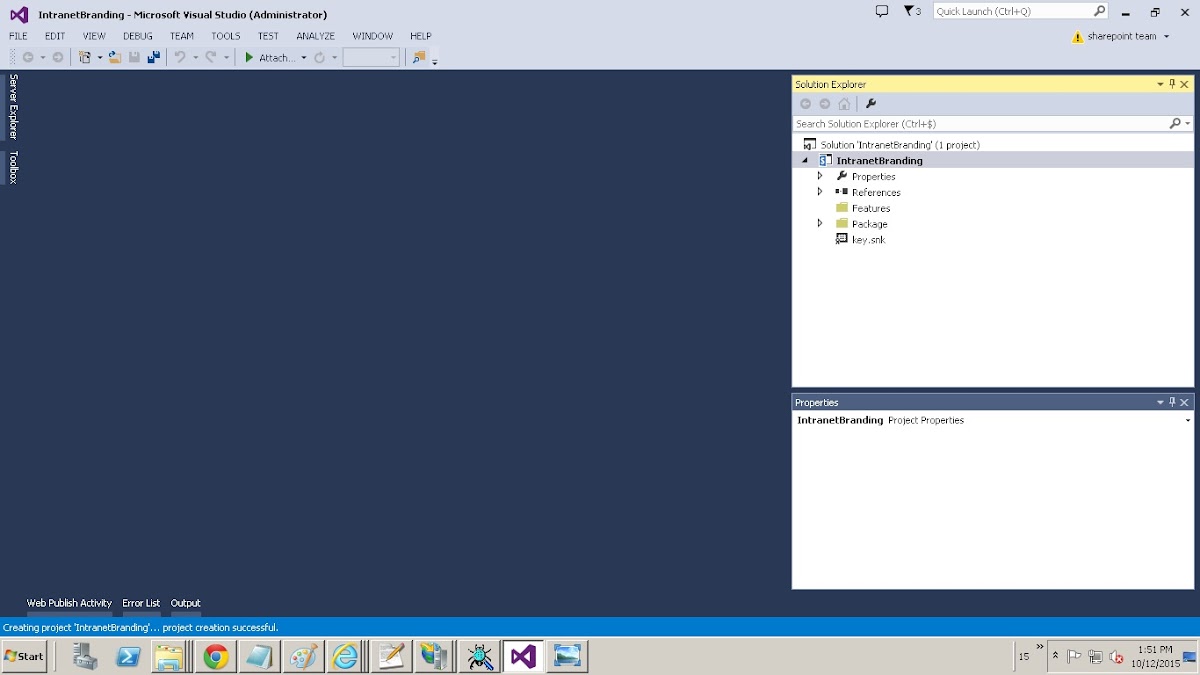Open the Attach debug target dropdown arrow

pos(304,58)
